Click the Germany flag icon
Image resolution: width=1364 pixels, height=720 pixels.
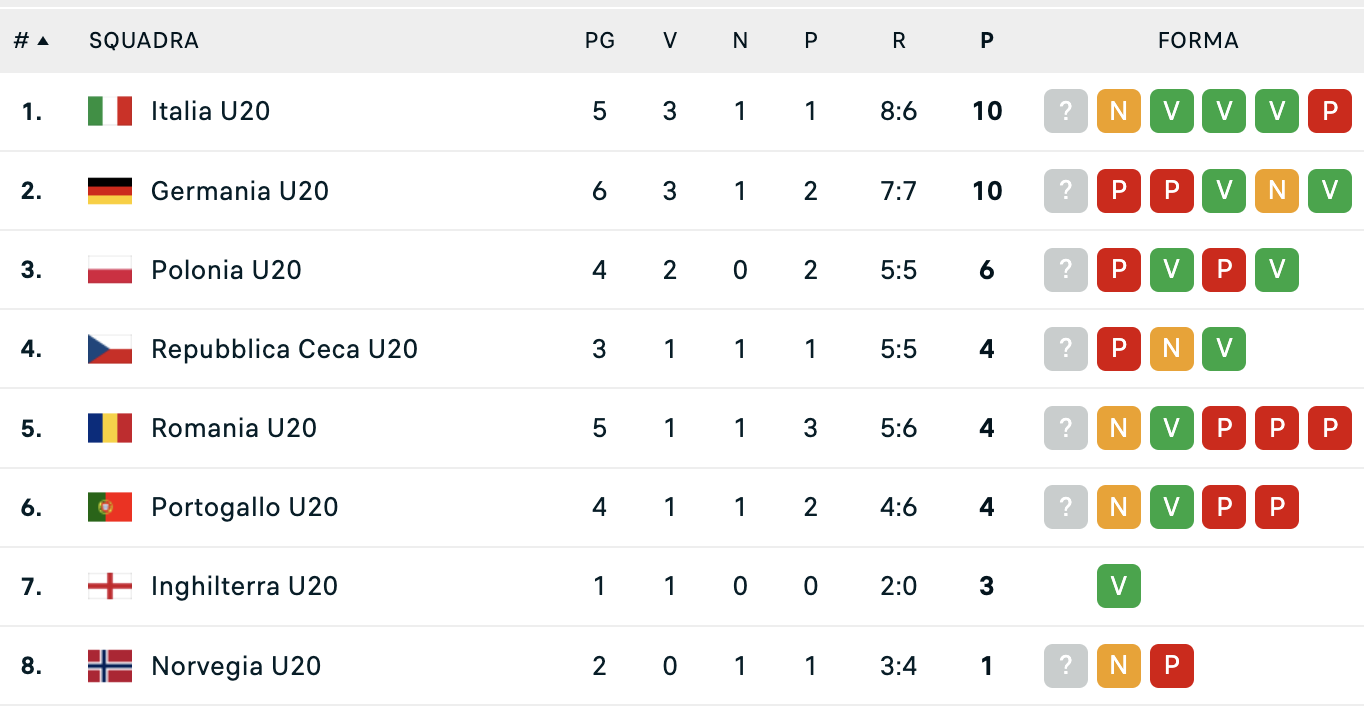coord(110,191)
